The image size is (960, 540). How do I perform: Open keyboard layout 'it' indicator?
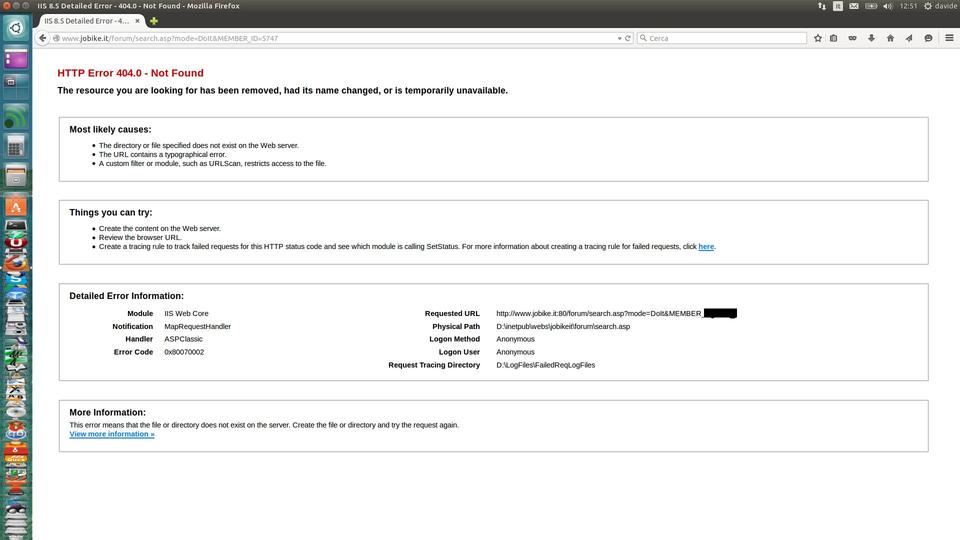tap(838, 6)
